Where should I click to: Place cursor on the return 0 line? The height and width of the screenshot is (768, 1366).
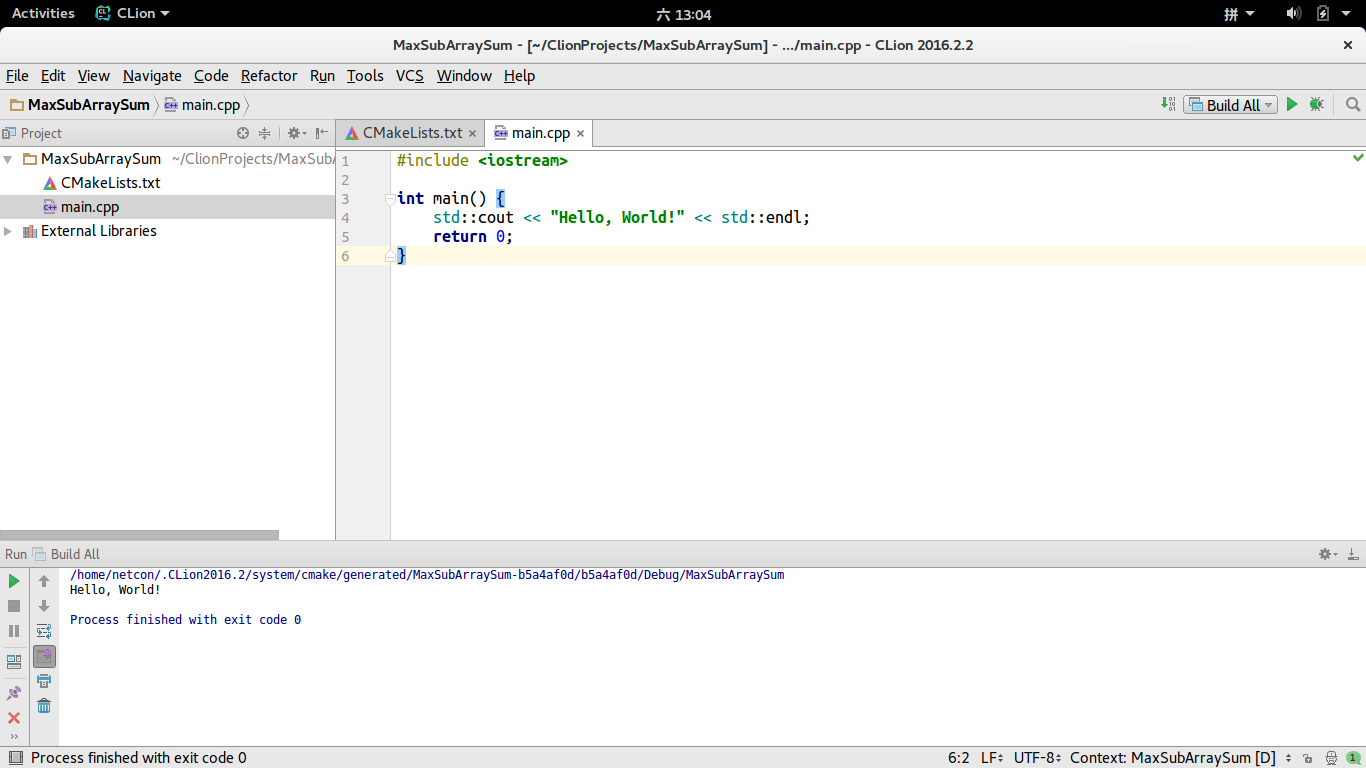472,237
